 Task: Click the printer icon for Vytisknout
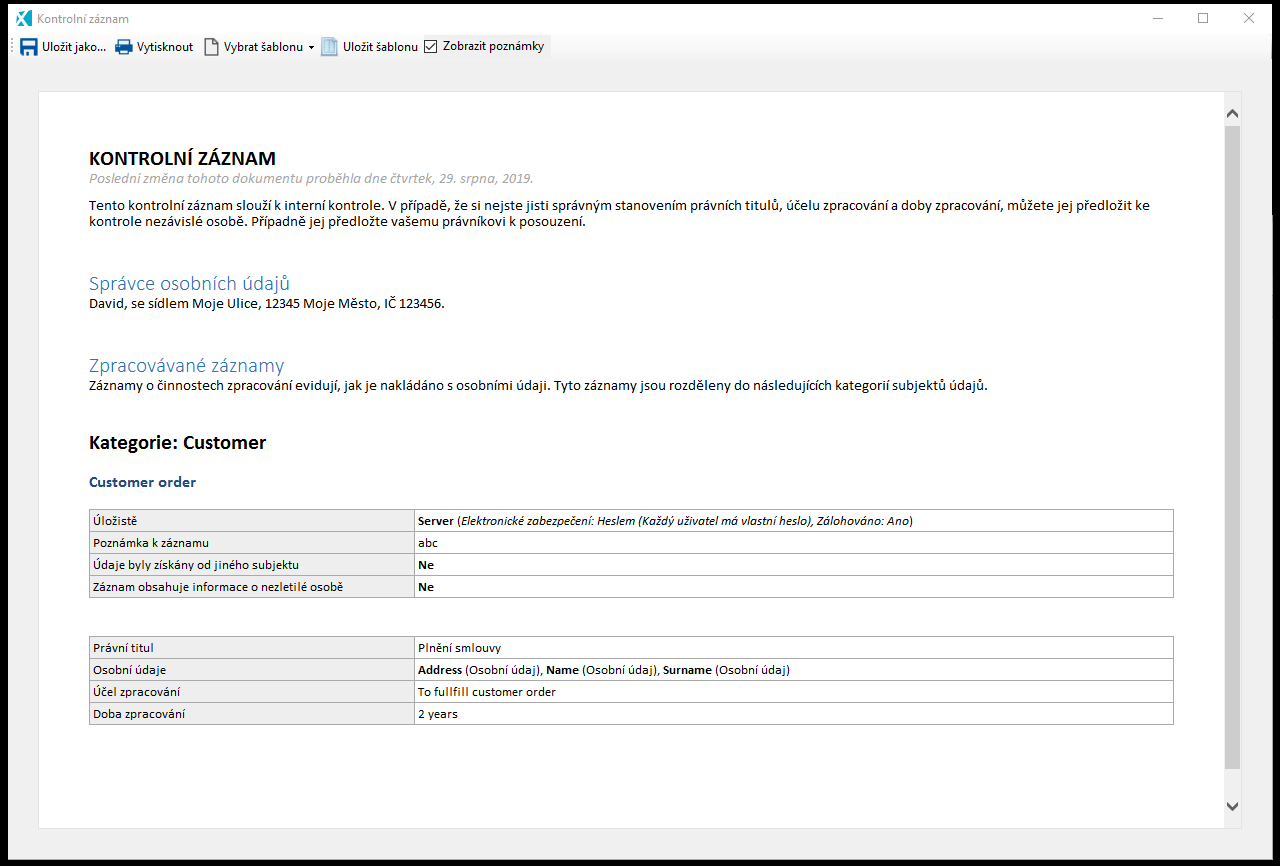click(123, 47)
